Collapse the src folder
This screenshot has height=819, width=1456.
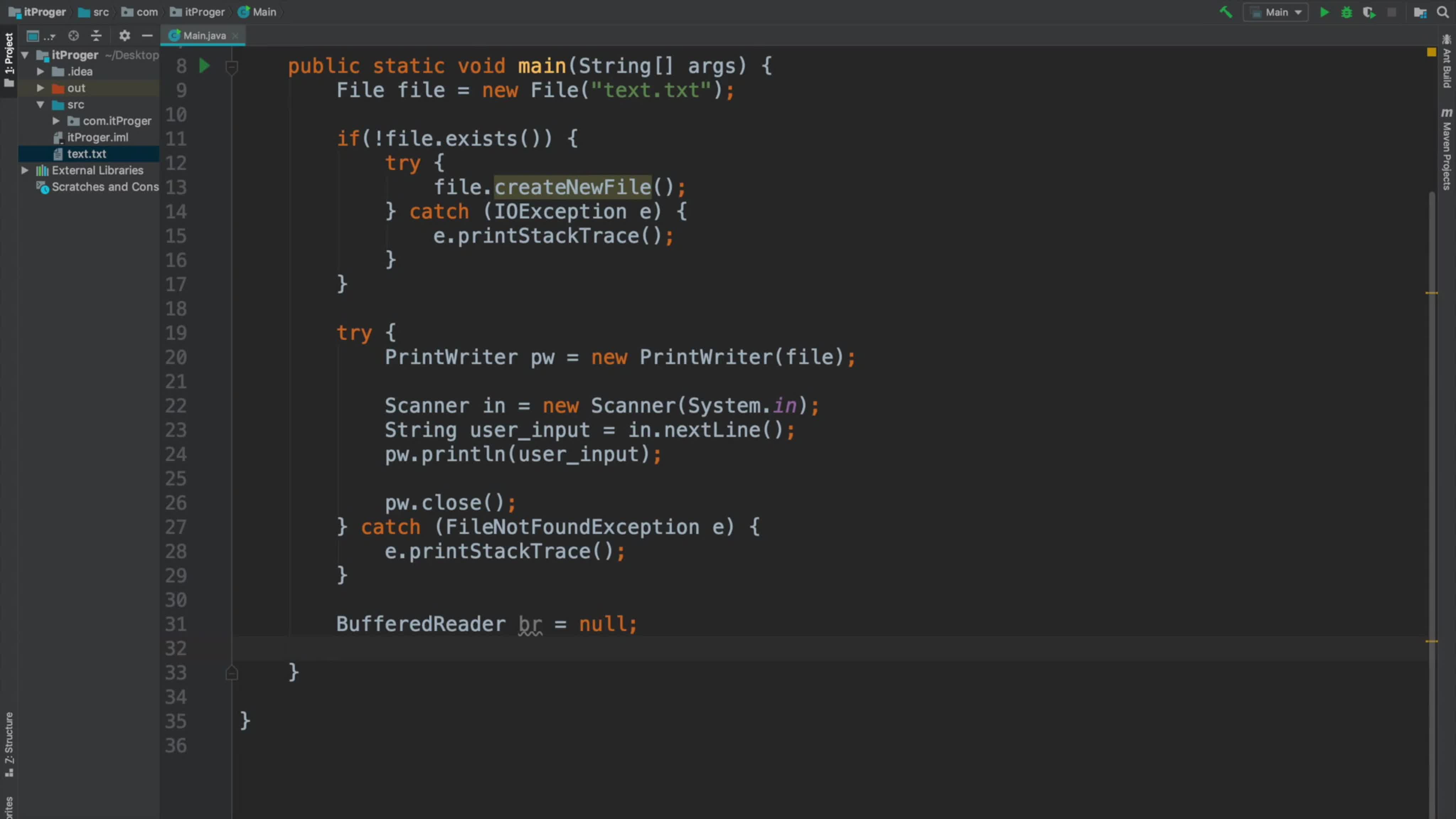40,105
